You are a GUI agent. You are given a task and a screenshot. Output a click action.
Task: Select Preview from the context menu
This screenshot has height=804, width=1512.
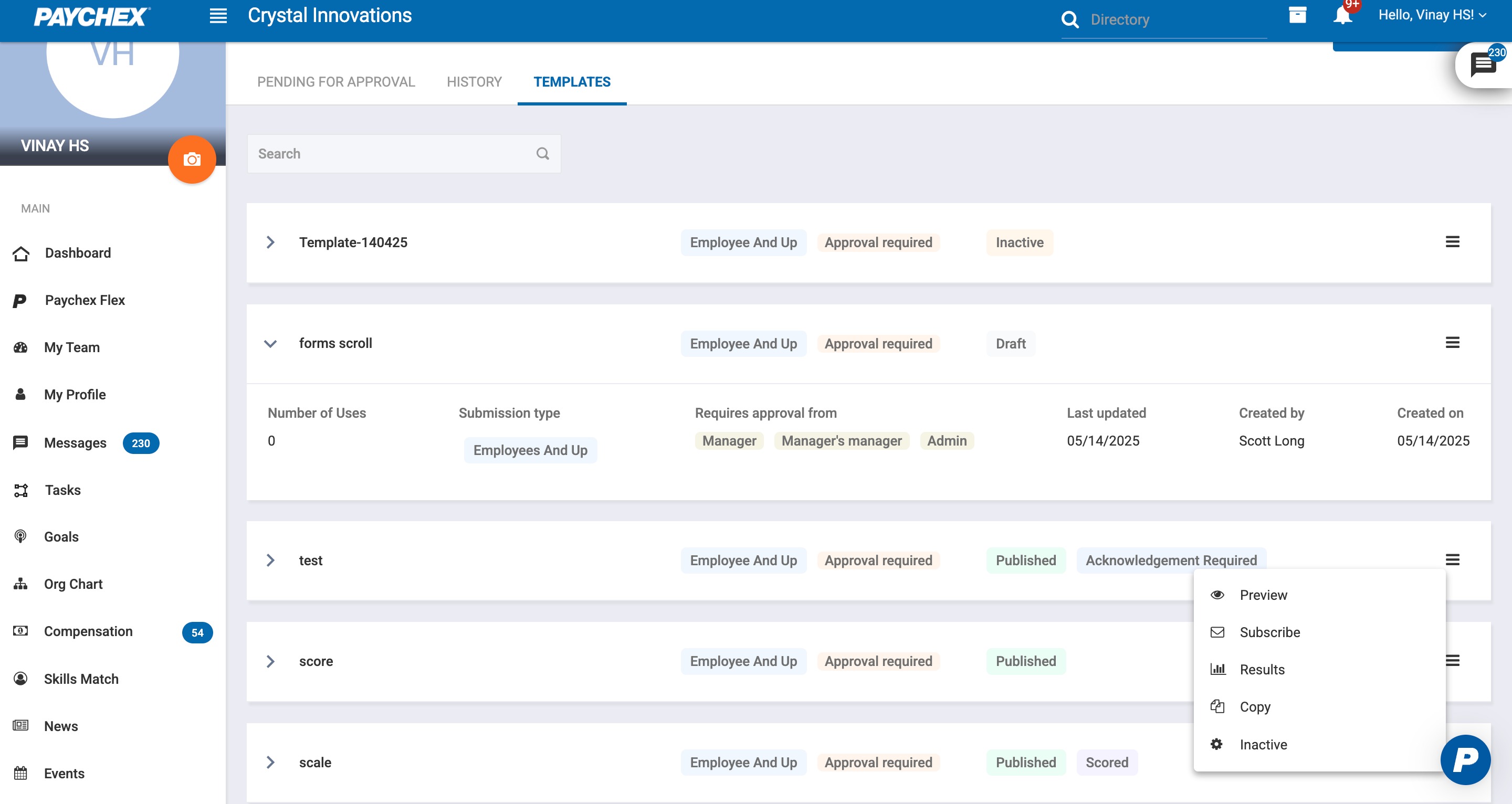tap(1263, 595)
